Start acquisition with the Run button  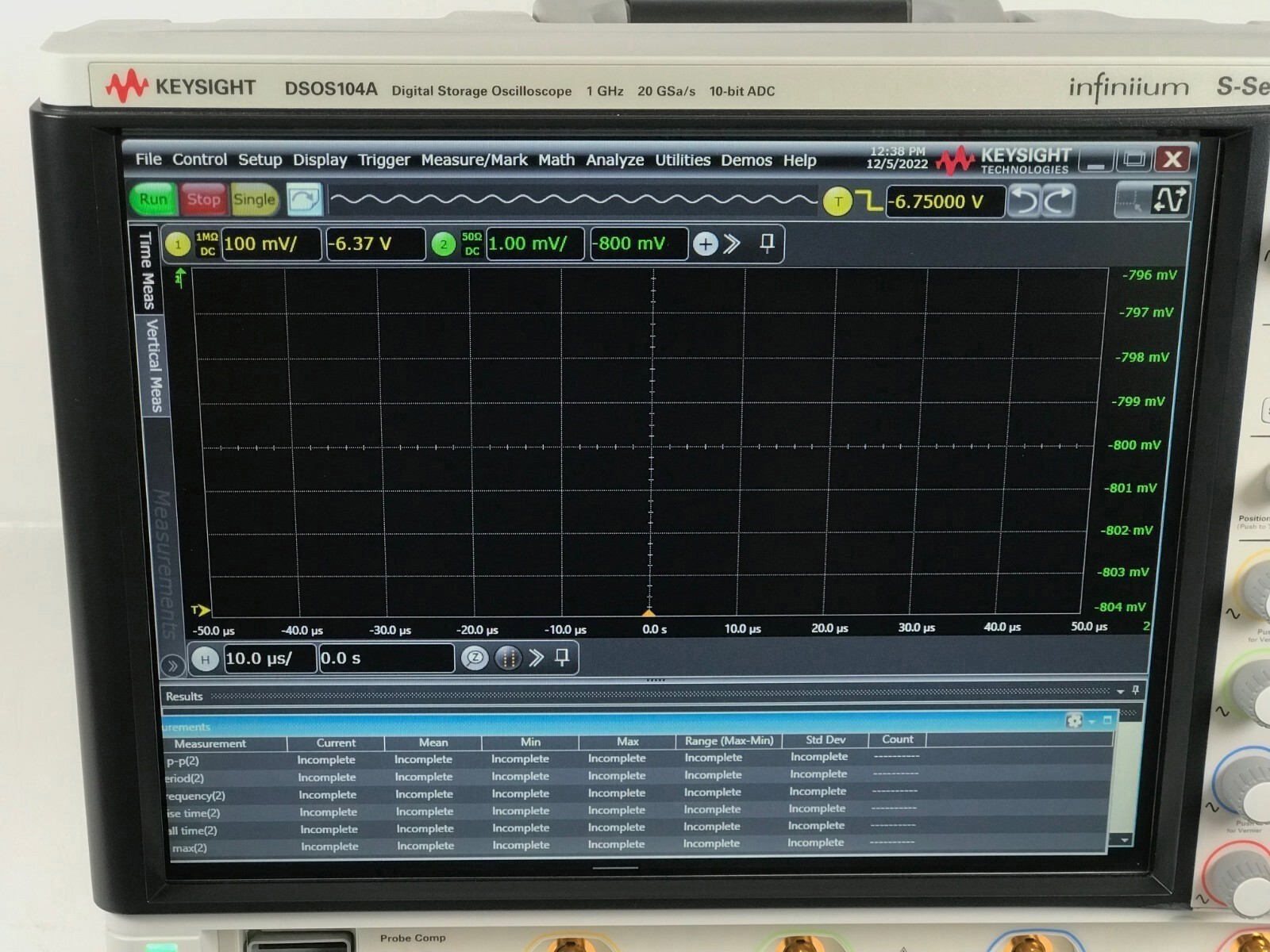(x=153, y=199)
